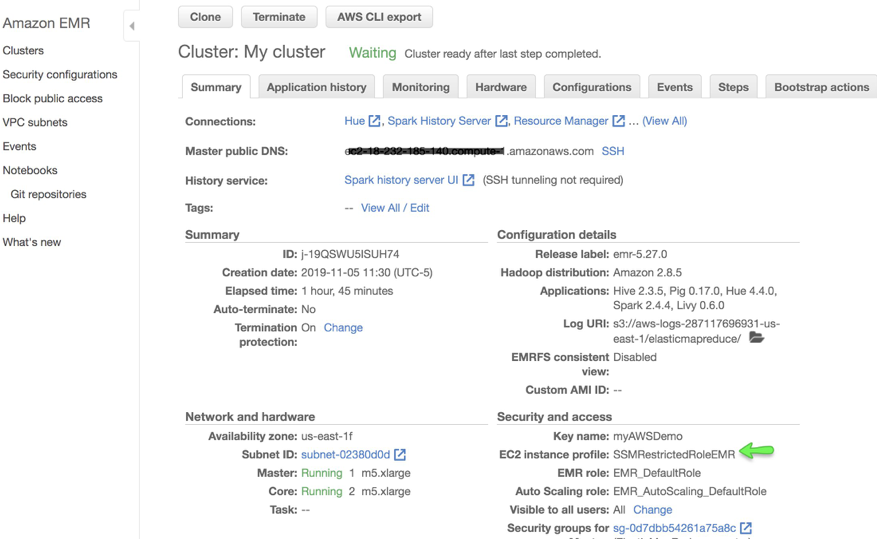Open the subnet-02380d0d external link icon
Image resolution: width=877 pixels, height=539 pixels.
[x=399, y=455]
